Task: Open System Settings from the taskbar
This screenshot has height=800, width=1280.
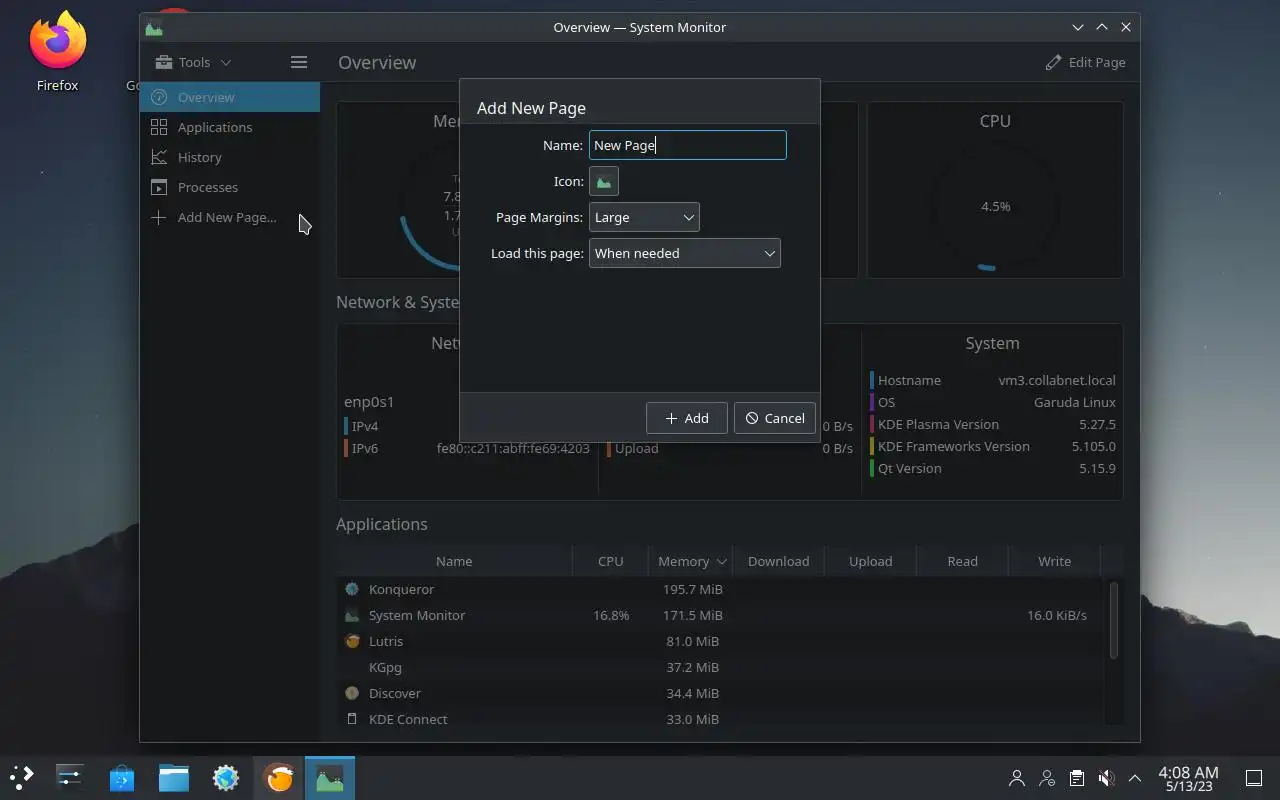Action: 70,777
